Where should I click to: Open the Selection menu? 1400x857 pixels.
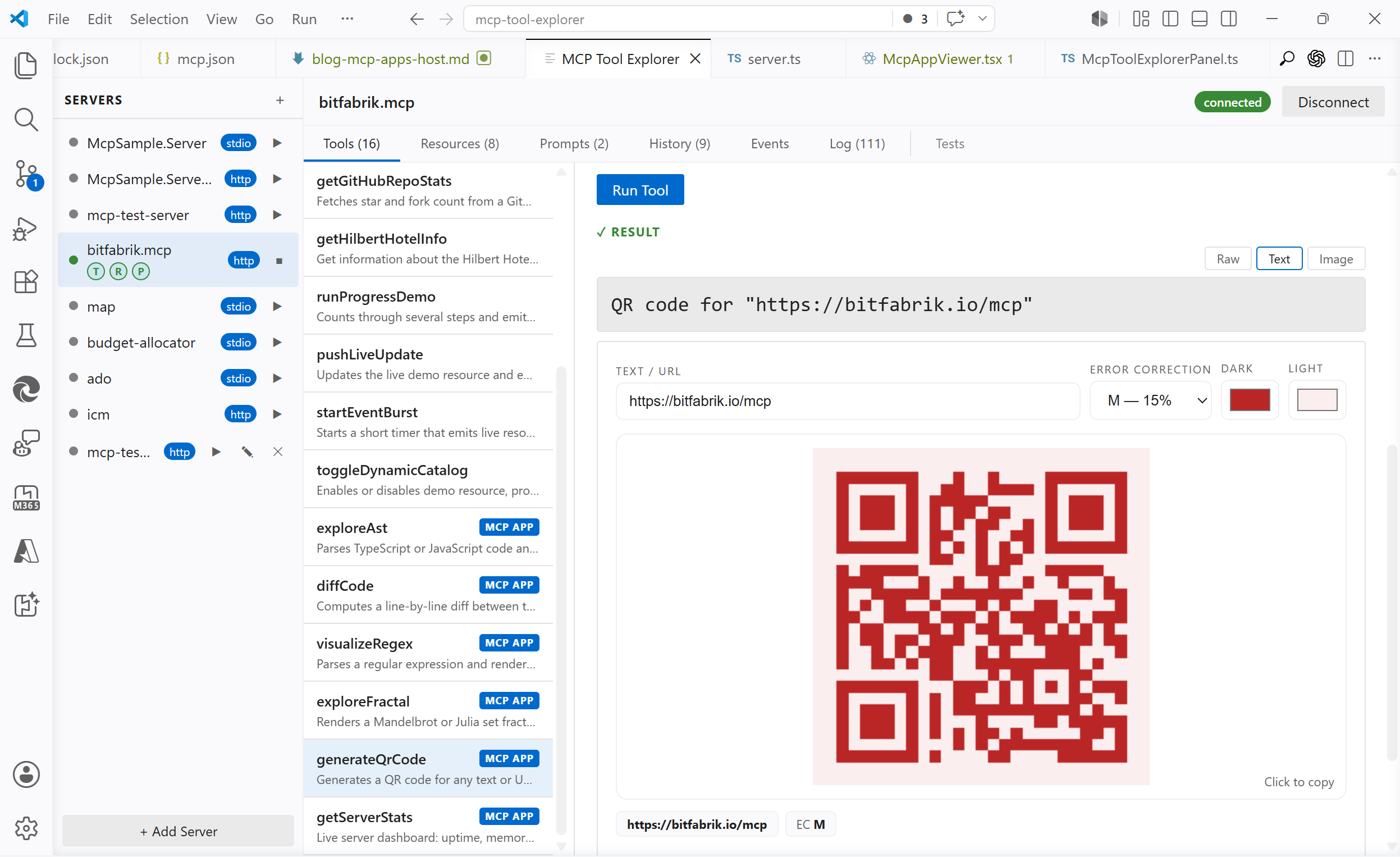[159, 19]
